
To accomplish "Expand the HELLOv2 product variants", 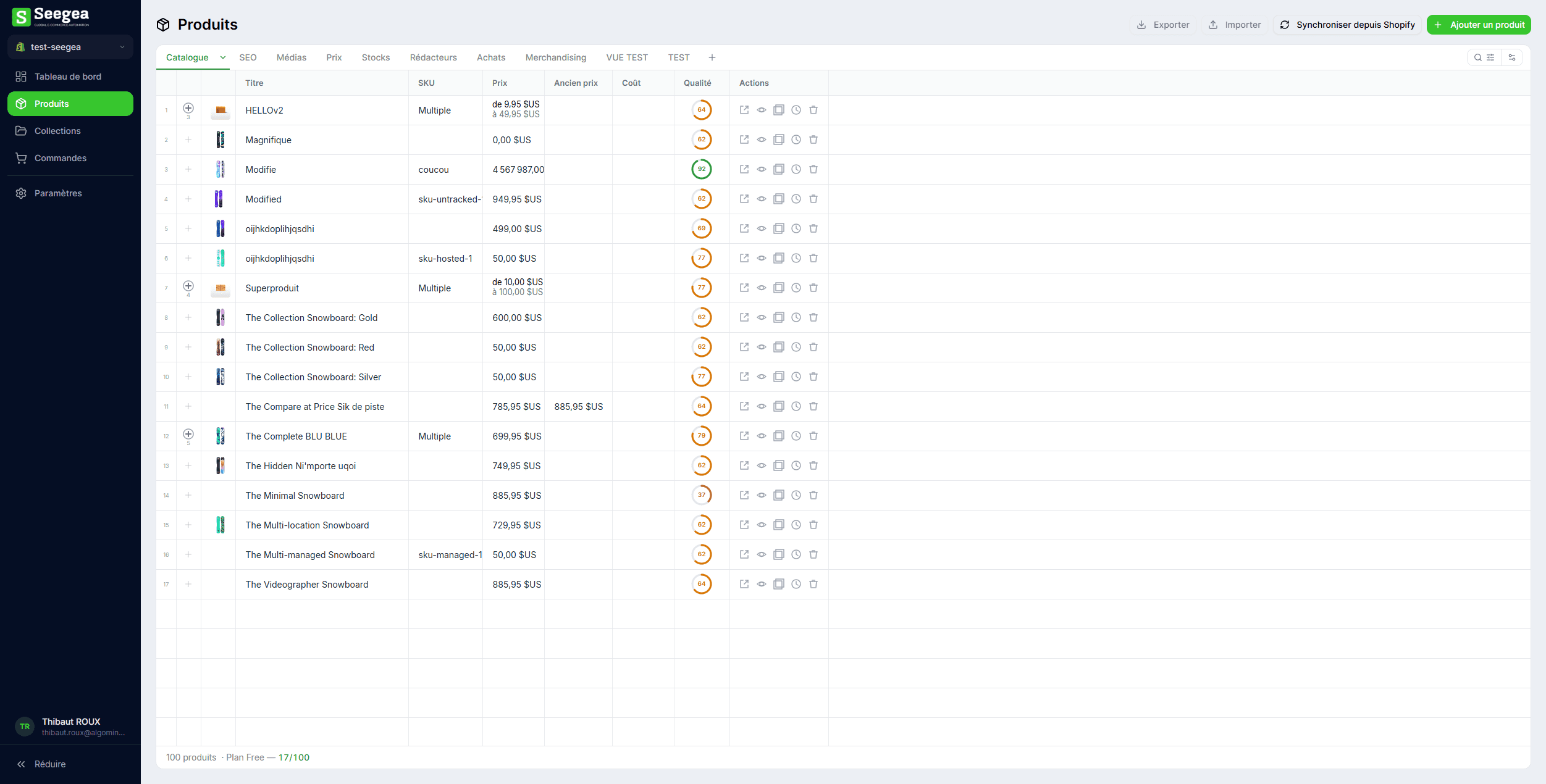I will 188,107.
